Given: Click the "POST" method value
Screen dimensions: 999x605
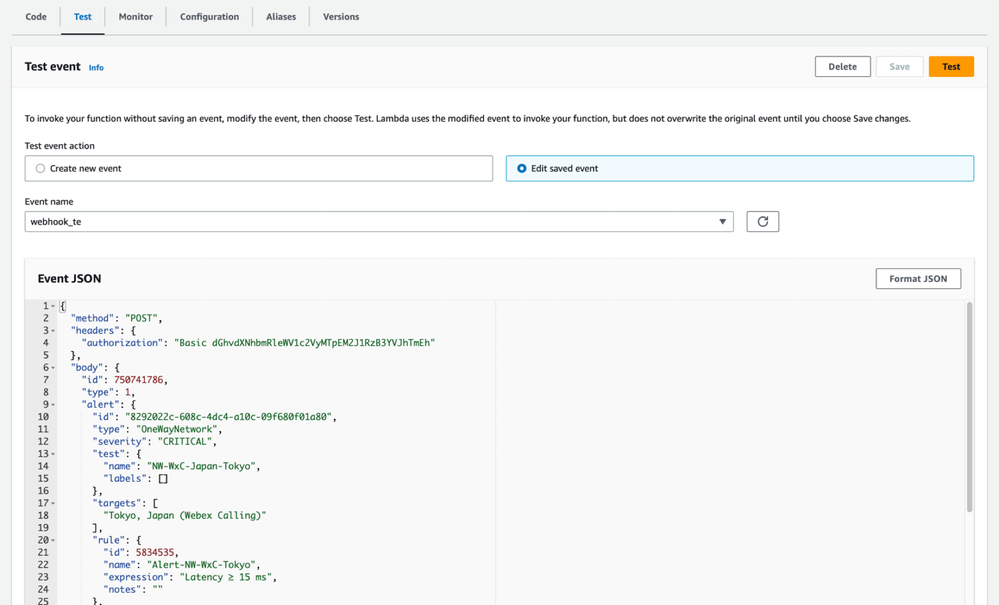Looking at the screenshot, I should click(143, 318).
